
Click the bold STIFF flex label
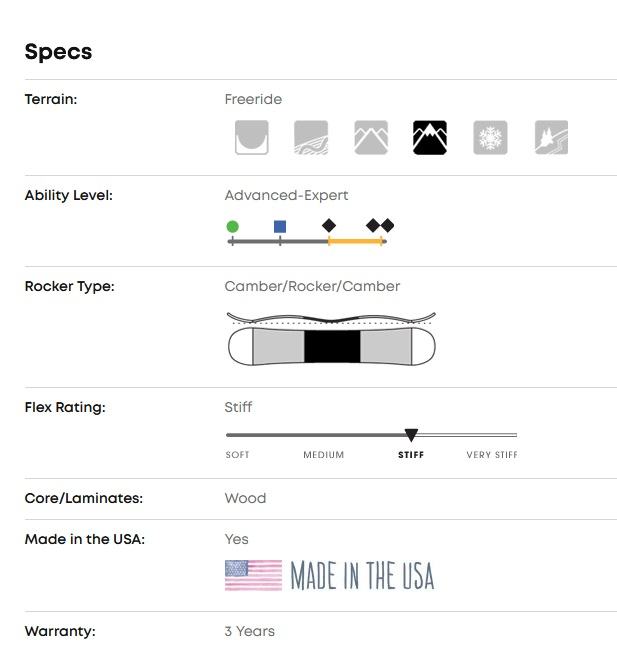(x=411, y=455)
